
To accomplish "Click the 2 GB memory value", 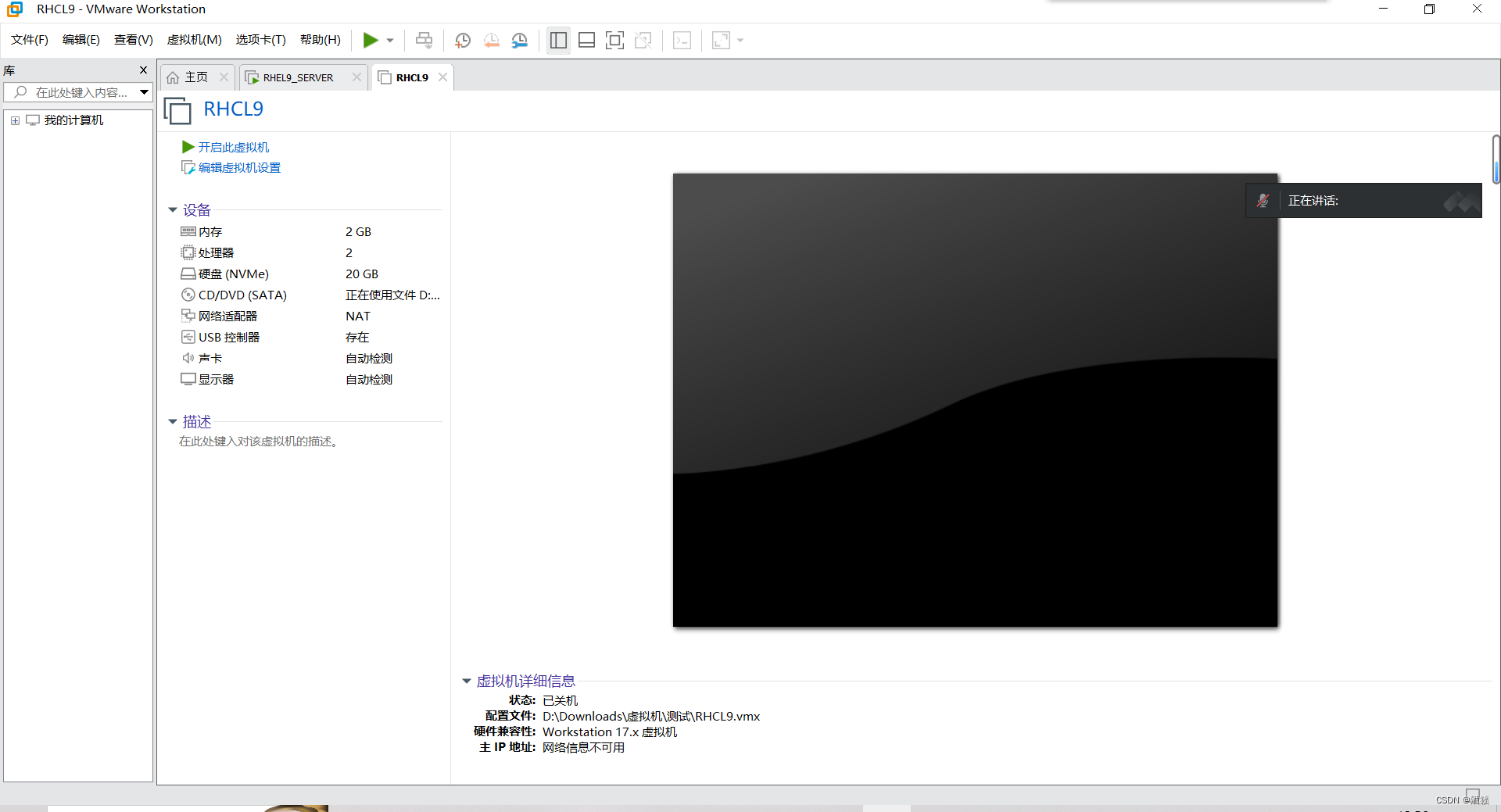I will point(358,232).
